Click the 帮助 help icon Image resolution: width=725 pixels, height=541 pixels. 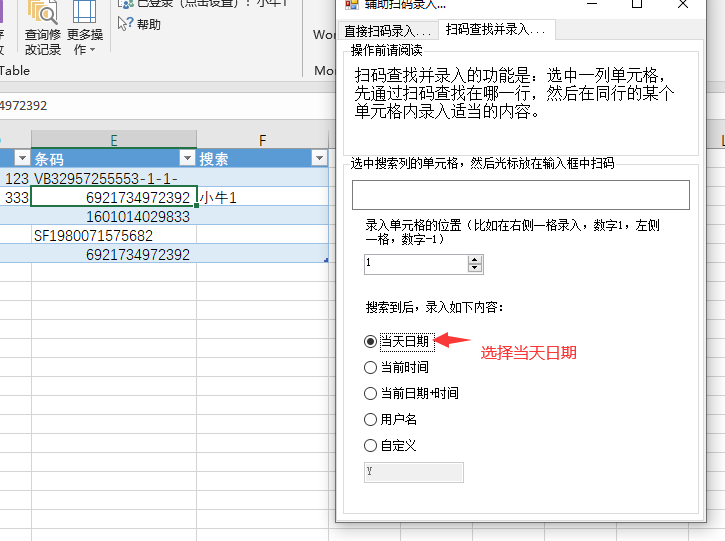point(125,24)
